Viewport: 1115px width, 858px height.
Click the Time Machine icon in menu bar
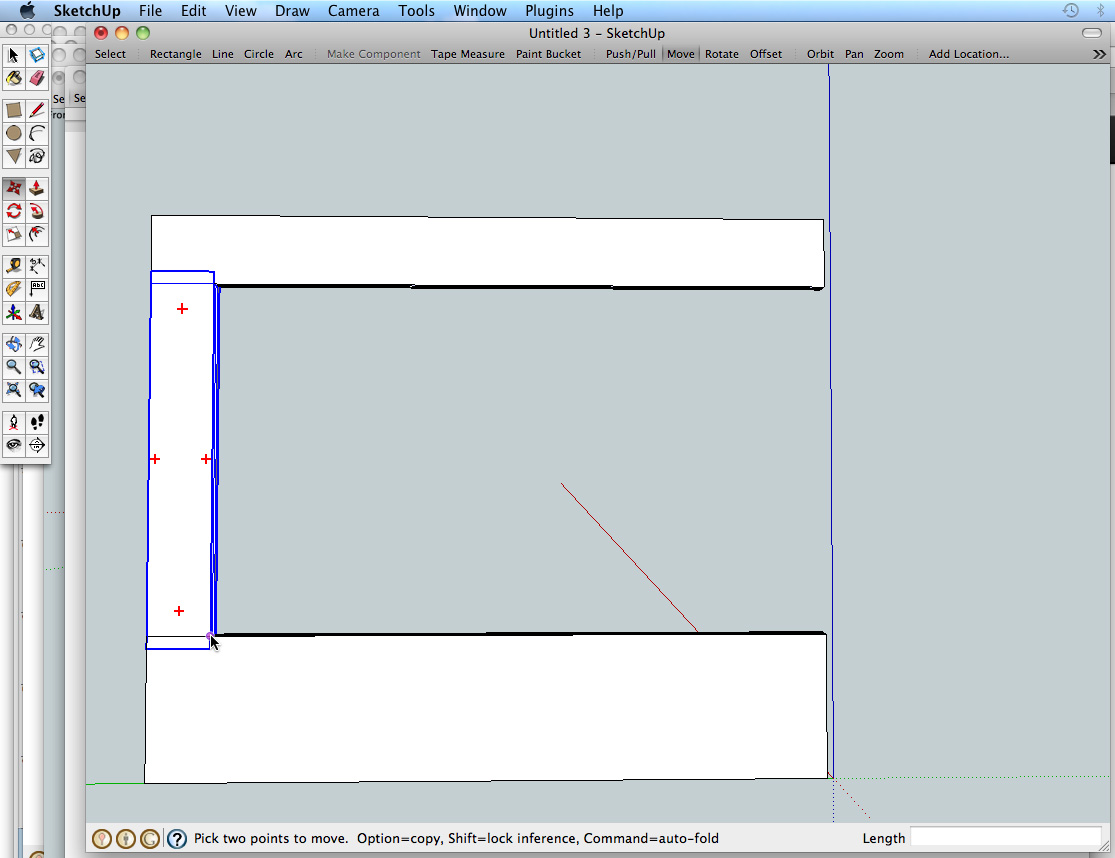1070,11
